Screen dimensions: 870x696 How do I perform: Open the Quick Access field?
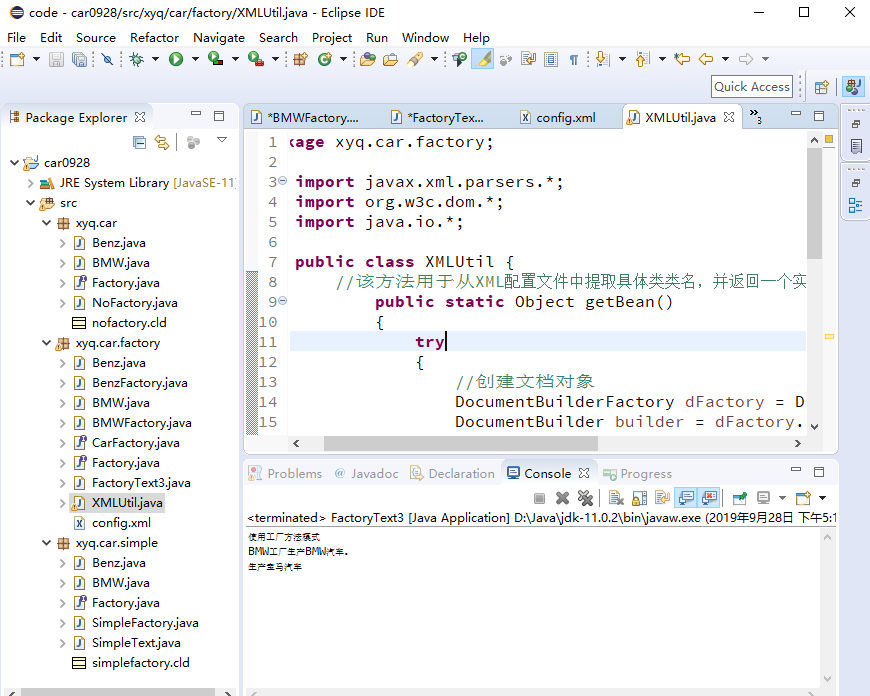click(751, 86)
